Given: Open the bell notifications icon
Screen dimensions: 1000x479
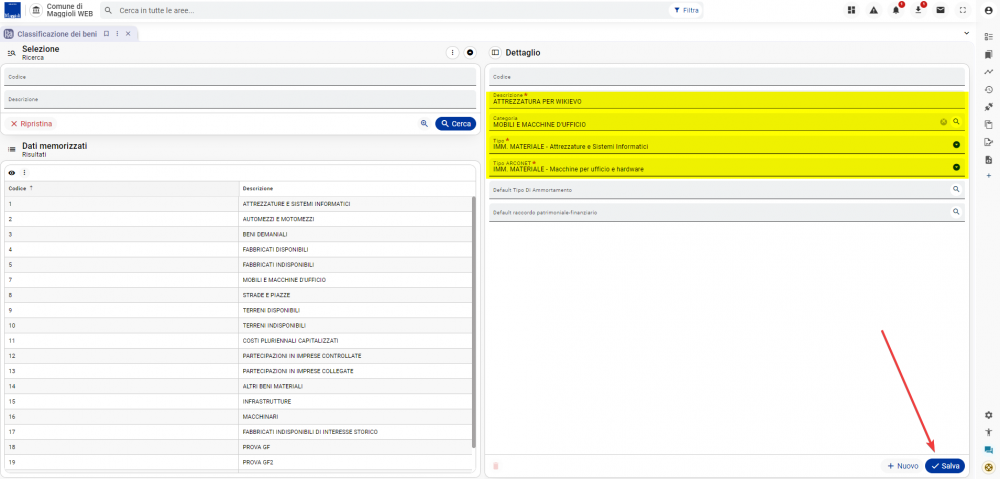Looking at the screenshot, I should pos(896,10).
